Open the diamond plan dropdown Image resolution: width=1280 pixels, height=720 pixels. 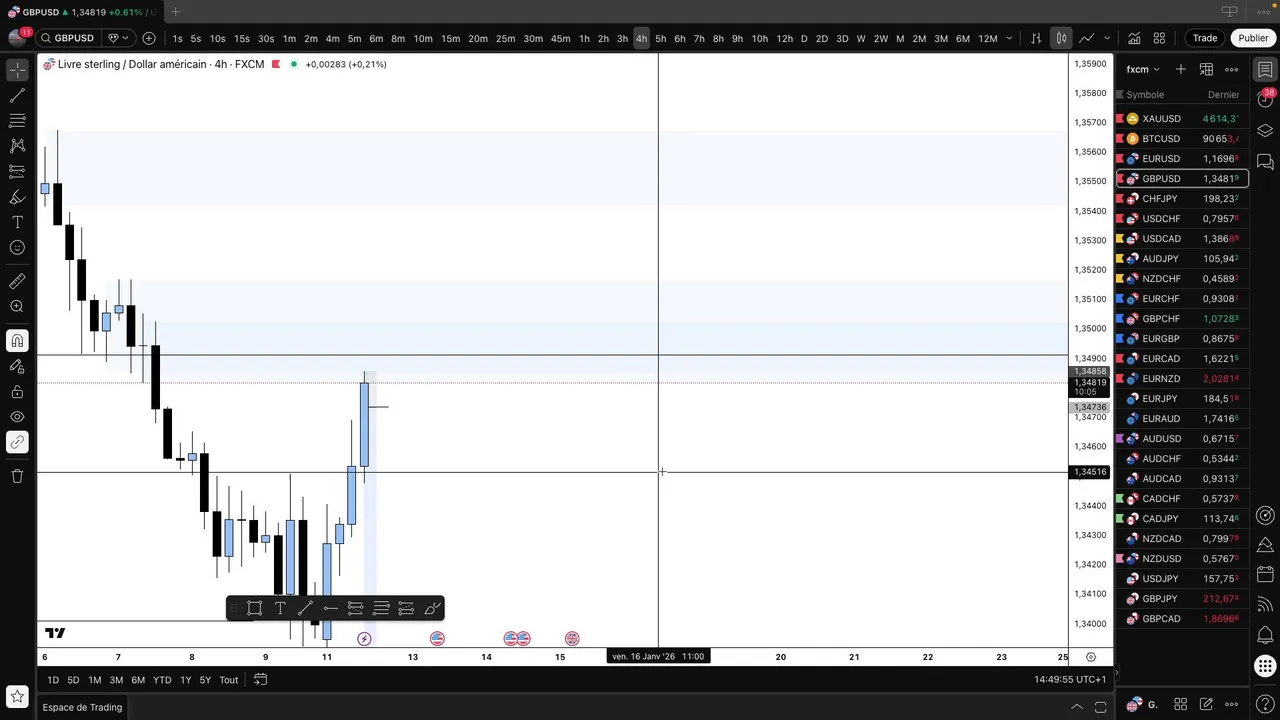click(x=119, y=38)
